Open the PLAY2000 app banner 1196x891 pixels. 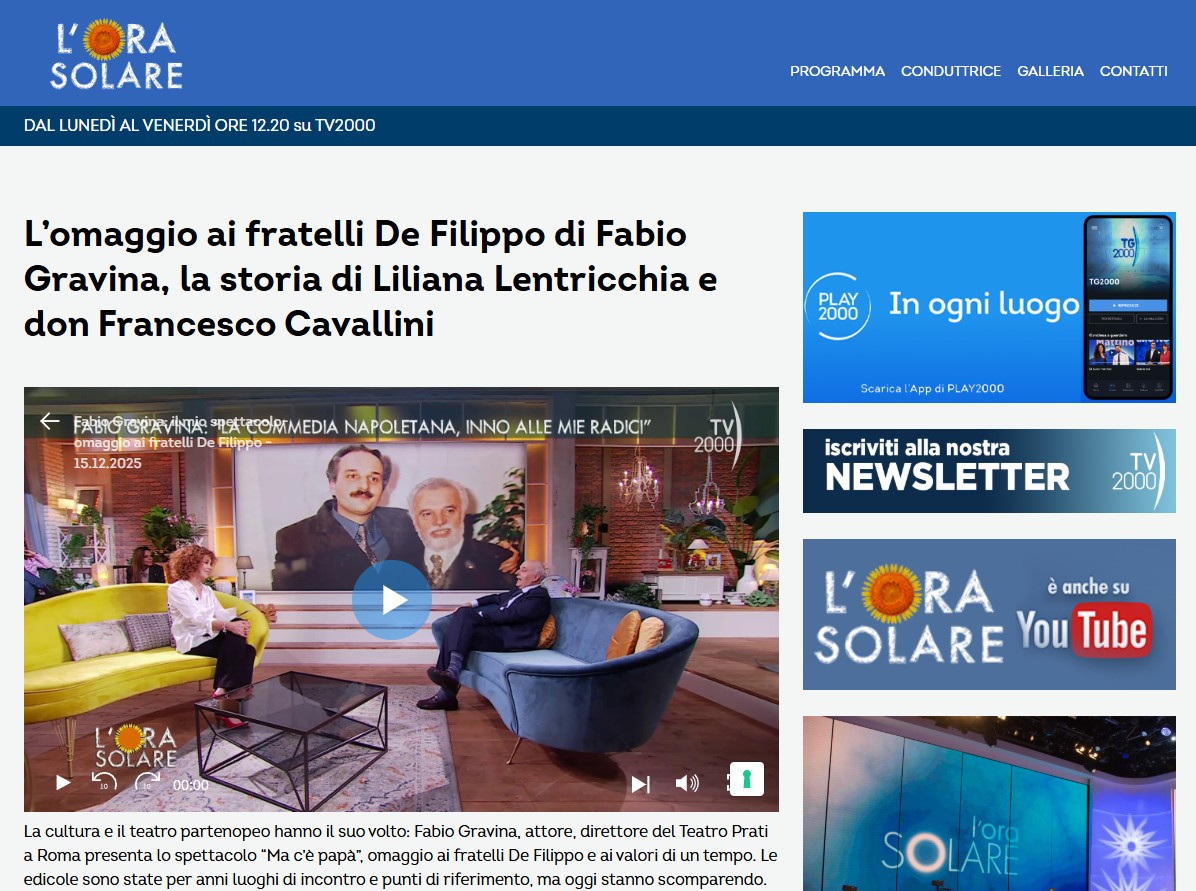pyautogui.click(x=989, y=307)
